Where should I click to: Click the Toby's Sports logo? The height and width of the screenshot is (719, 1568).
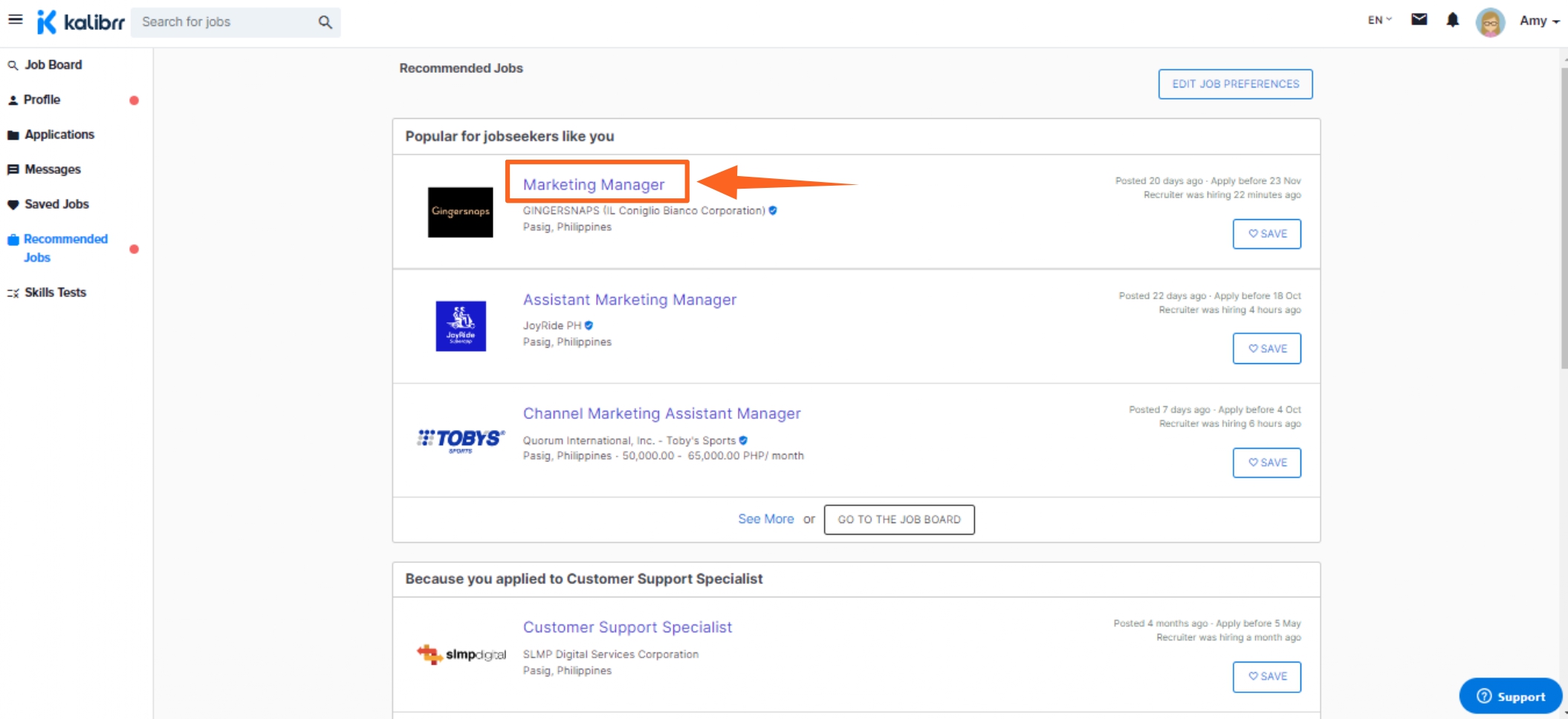click(x=460, y=440)
